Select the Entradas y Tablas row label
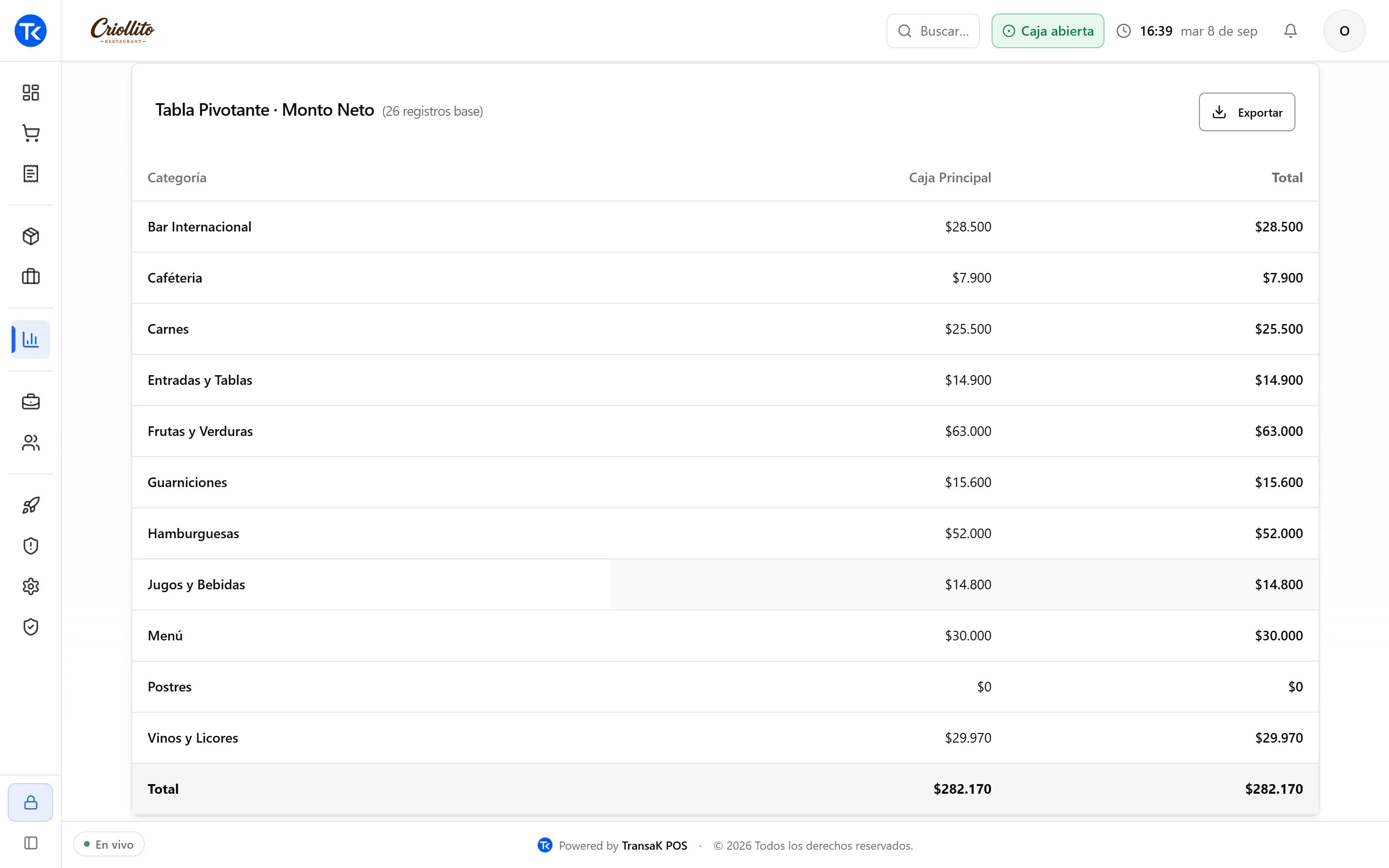1389x868 pixels. pos(200,380)
